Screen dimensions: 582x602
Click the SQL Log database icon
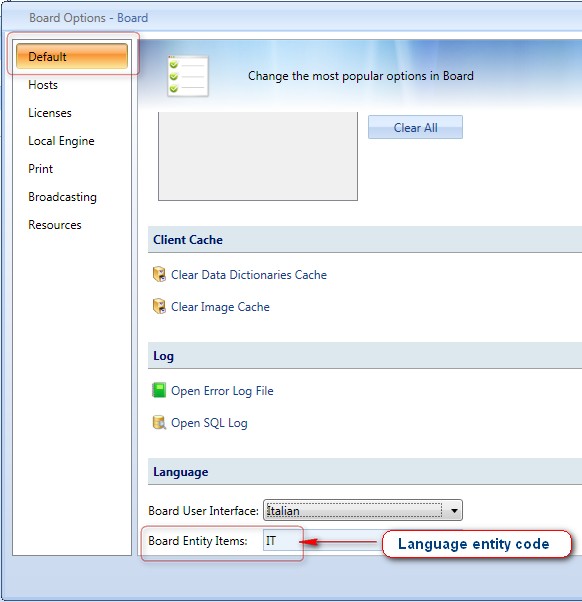point(159,422)
